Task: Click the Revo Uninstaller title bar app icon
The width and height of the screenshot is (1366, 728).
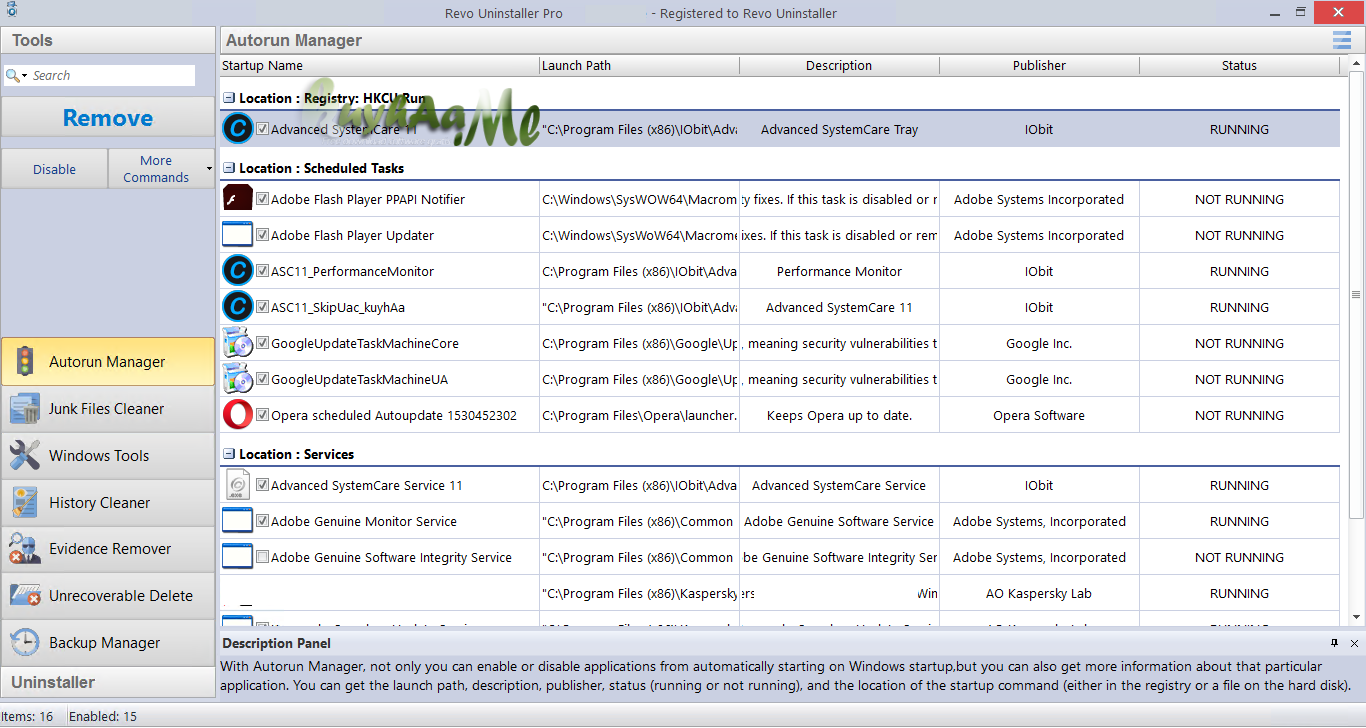Action: pos(10,12)
